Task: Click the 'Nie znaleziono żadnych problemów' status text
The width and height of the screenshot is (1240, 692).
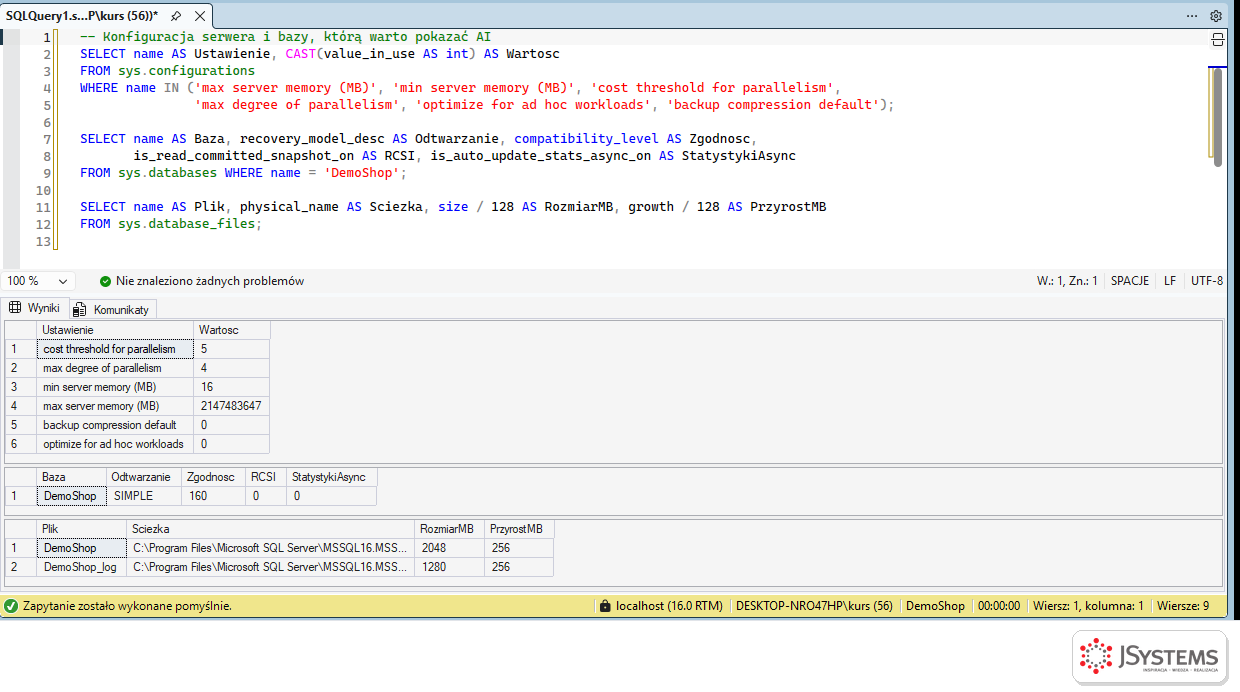Action: coord(210,281)
